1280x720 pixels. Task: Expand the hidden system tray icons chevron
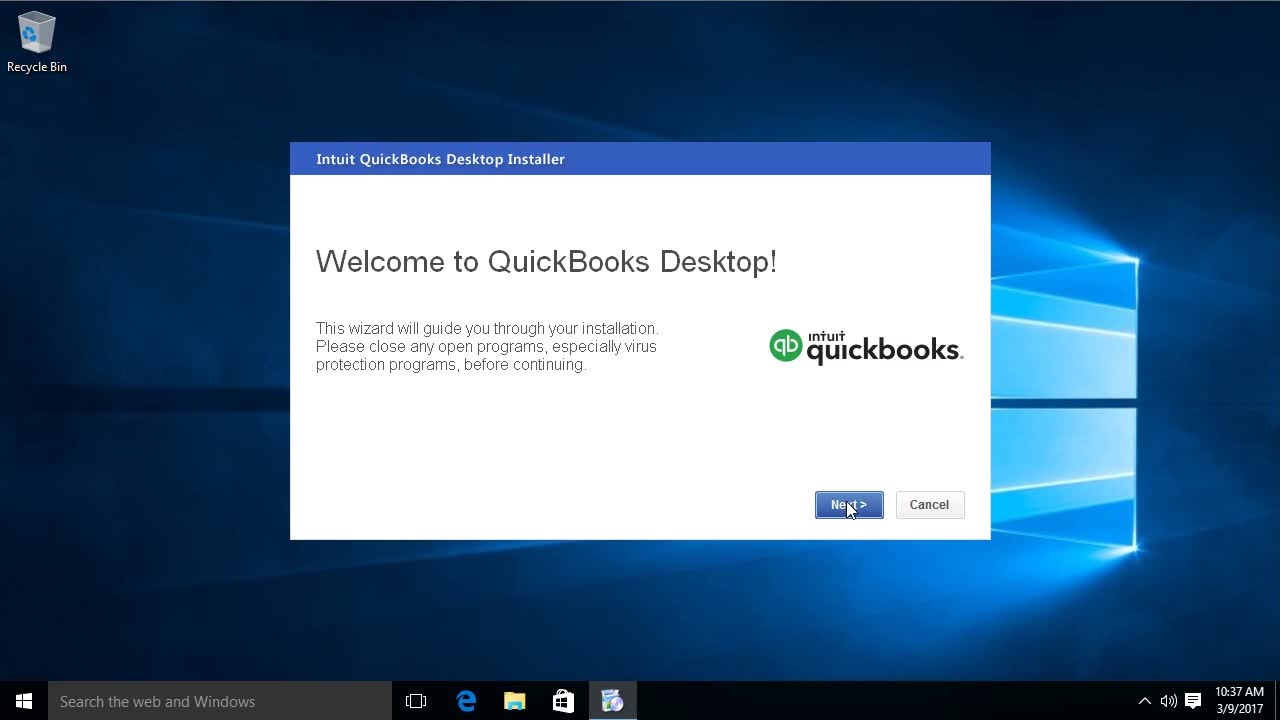1144,701
